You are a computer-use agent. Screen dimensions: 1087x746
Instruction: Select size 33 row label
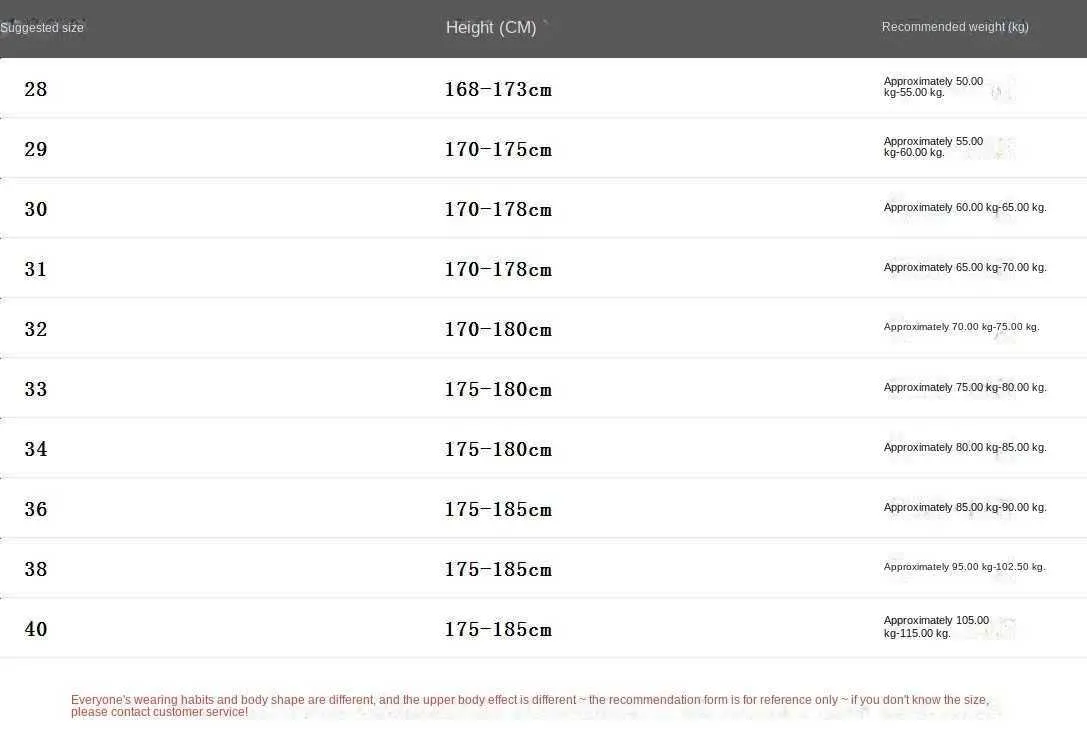(x=35, y=389)
